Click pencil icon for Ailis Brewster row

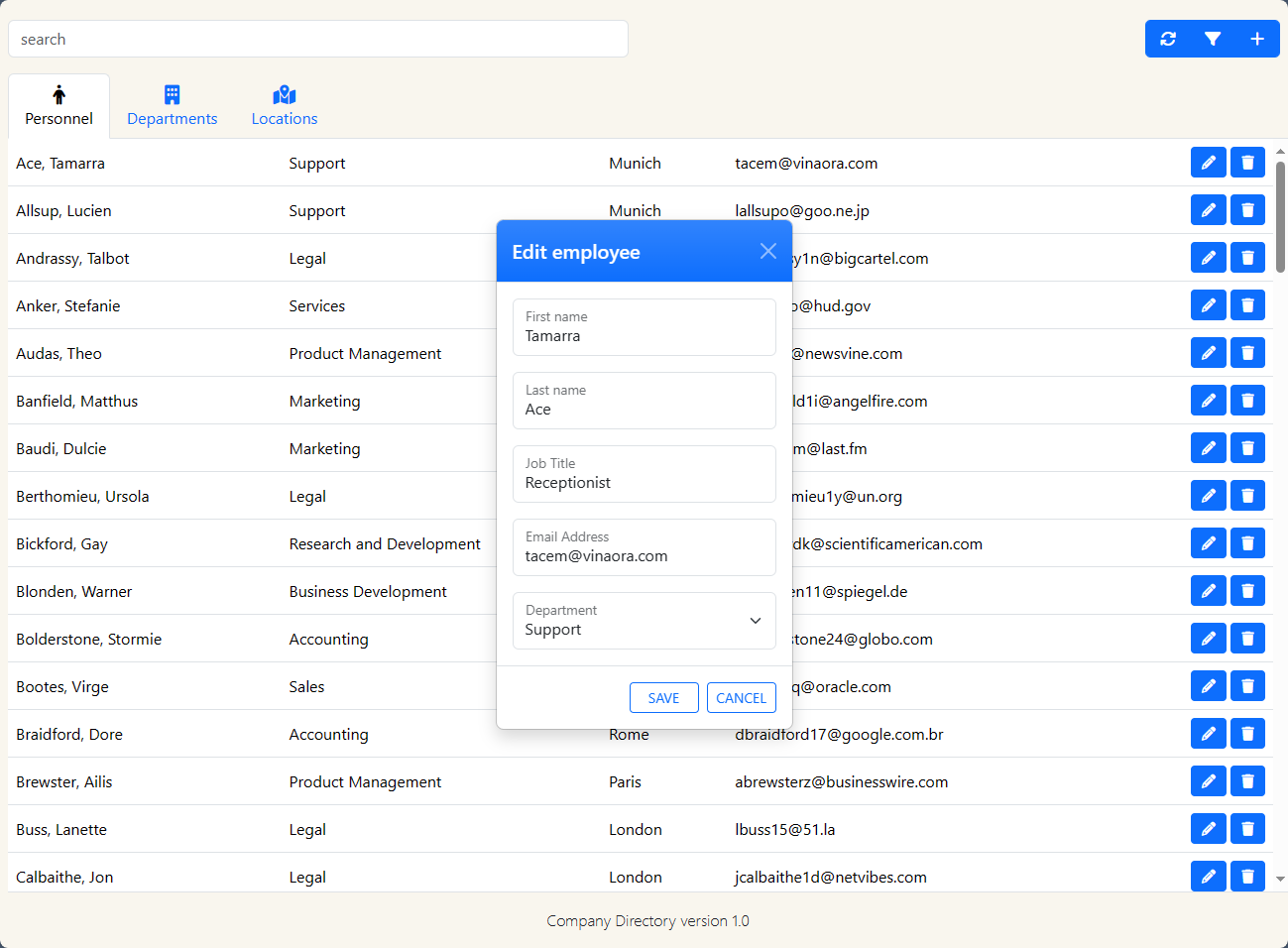click(x=1208, y=781)
